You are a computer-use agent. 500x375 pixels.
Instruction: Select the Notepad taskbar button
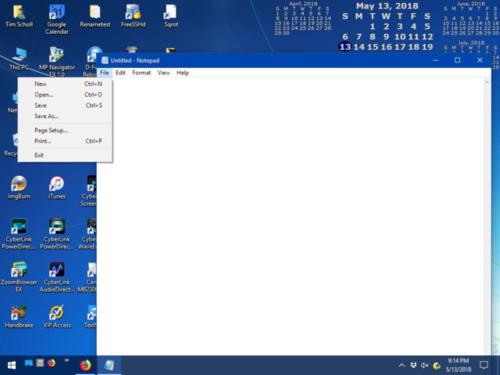click(x=109, y=365)
